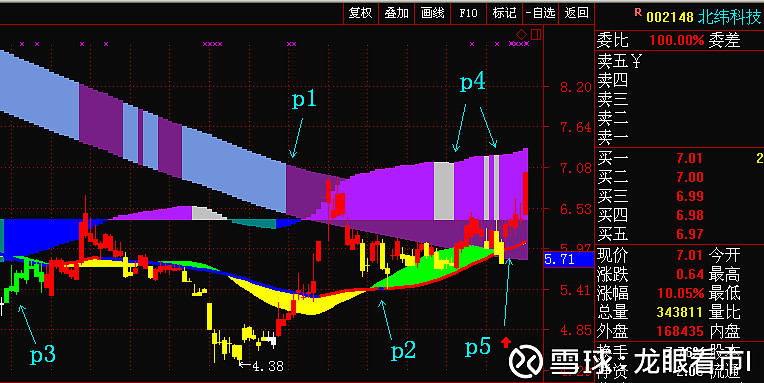The height and width of the screenshot is (383, 764).
Task: Click the 4.38 lowest price label
Action: pyautogui.click(x=268, y=366)
